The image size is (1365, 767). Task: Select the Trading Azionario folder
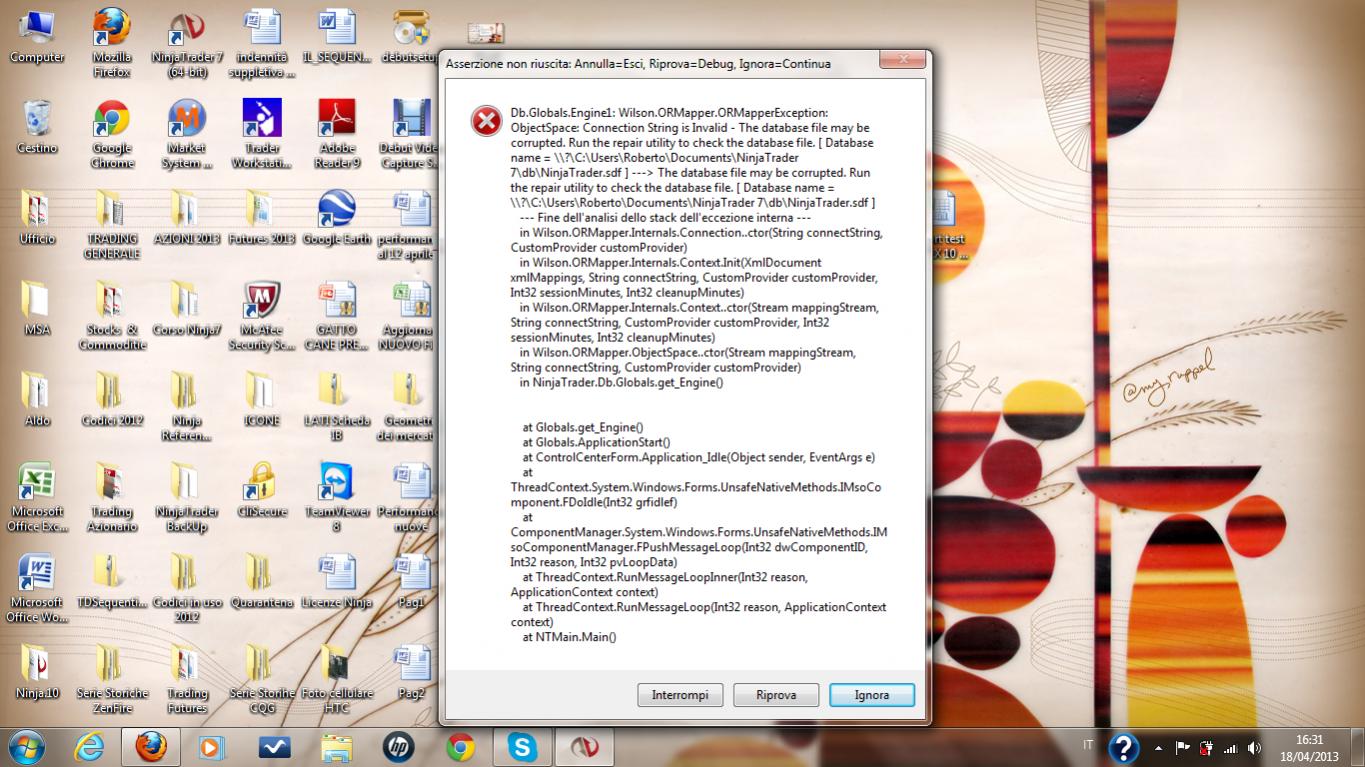(x=112, y=497)
